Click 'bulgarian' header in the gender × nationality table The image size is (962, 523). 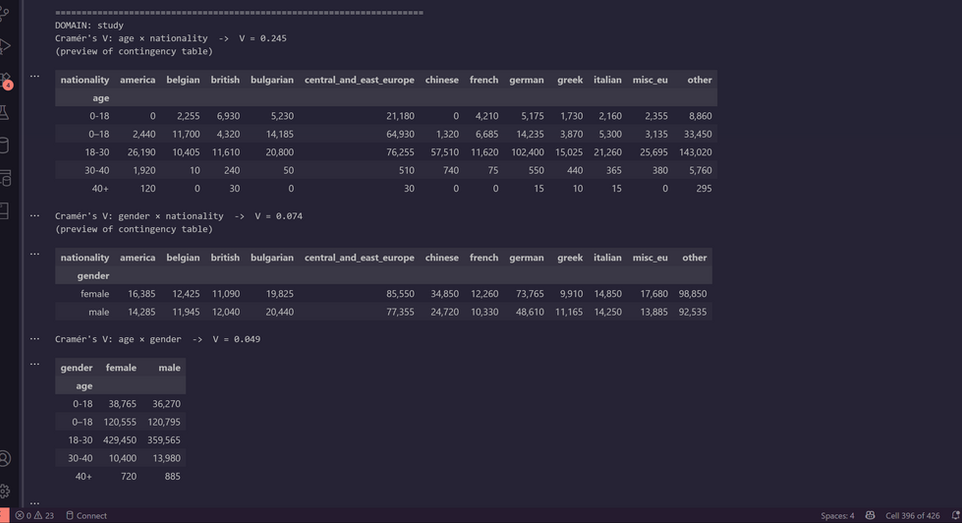272,258
